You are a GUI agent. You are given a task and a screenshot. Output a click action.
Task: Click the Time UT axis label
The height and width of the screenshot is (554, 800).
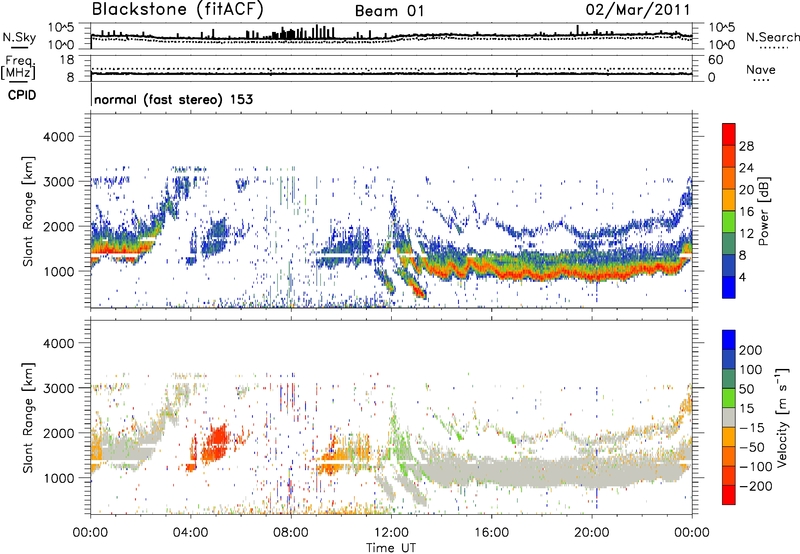click(x=391, y=548)
